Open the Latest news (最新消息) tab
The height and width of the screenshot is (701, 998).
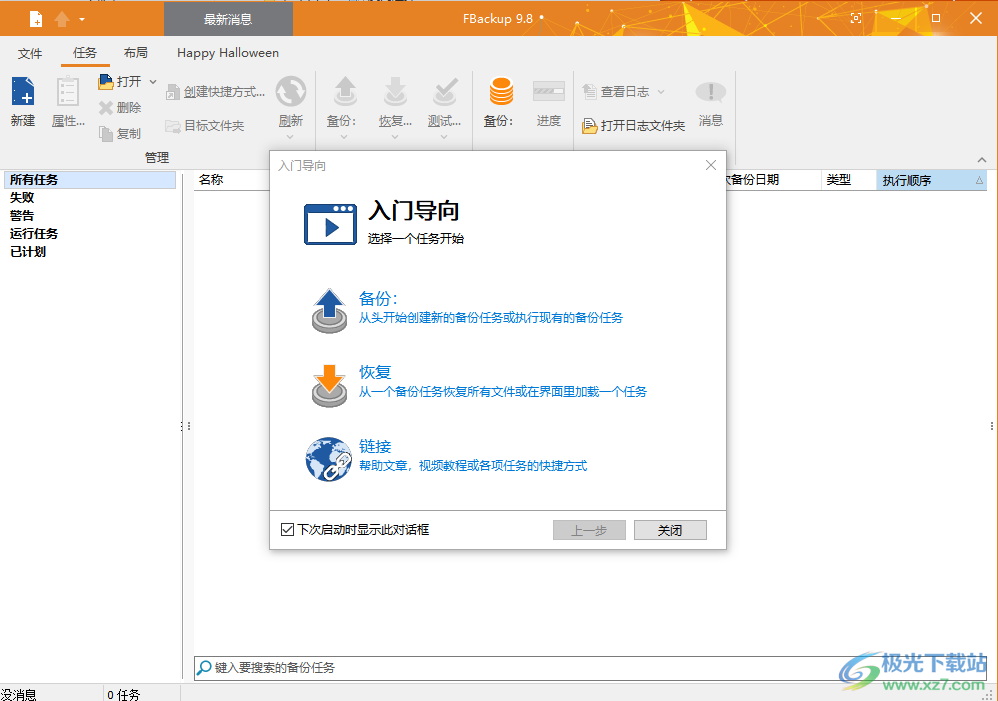coord(228,19)
